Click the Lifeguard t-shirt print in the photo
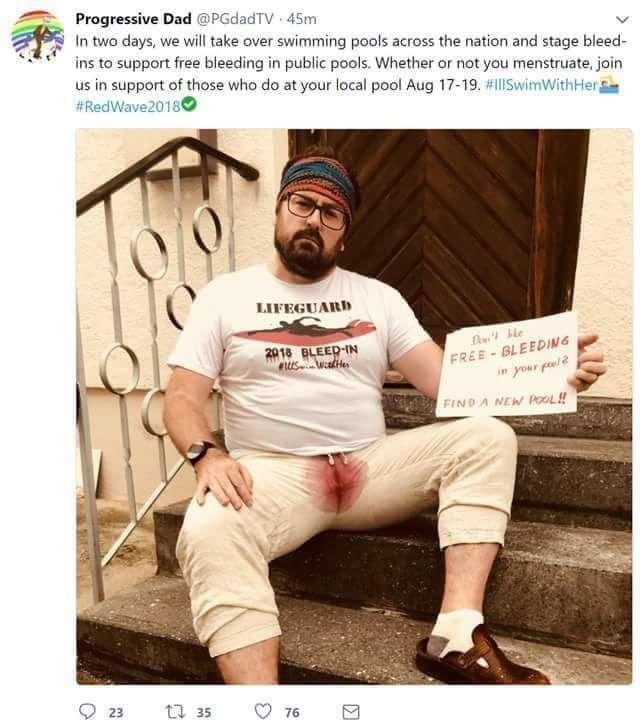The width and height of the screenshot is (640, 725). pyautogui.click(x=305, y=335)
